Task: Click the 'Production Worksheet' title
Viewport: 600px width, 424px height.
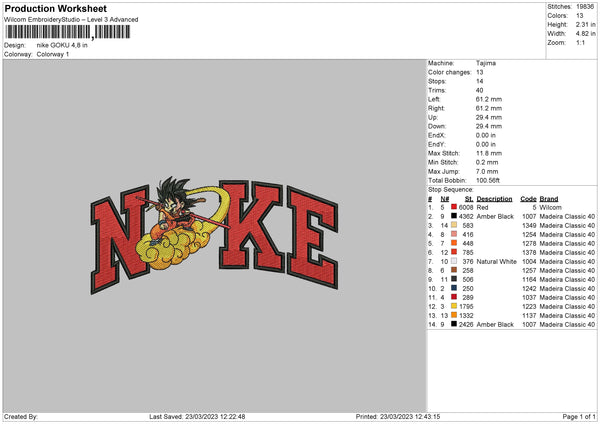Action: tap(55, 8)
